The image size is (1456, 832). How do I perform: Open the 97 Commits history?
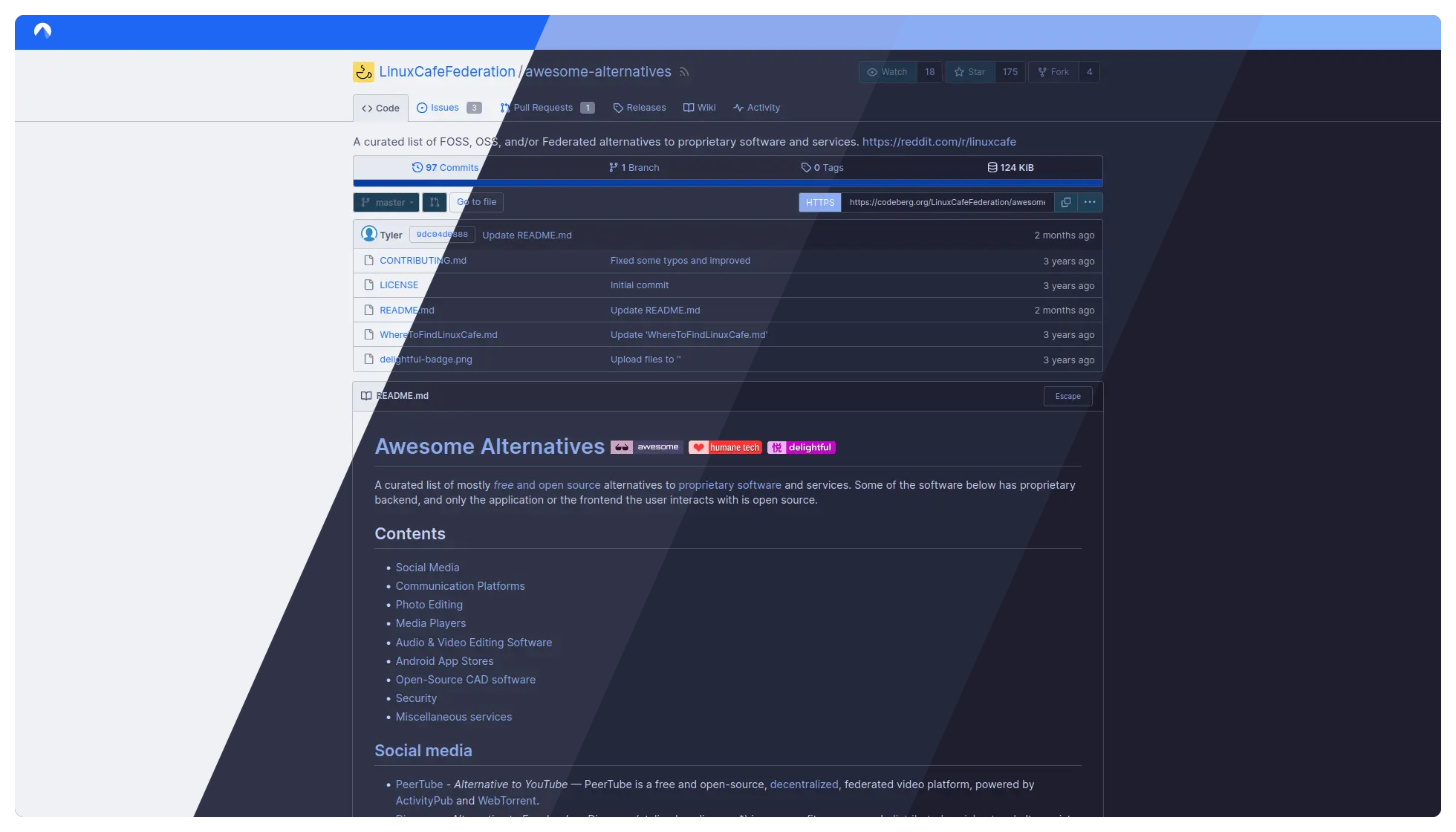click(446, 168)
